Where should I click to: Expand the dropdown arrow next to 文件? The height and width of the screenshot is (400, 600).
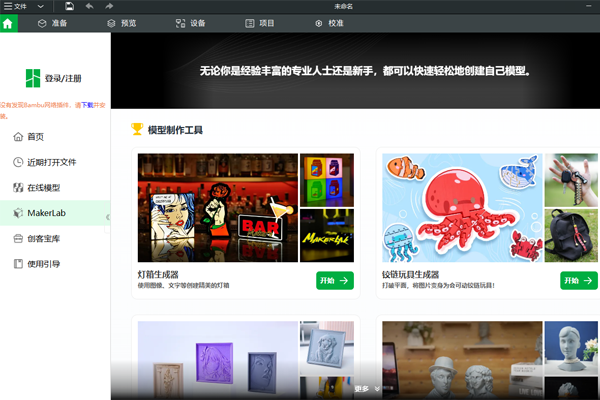point(40,6)
